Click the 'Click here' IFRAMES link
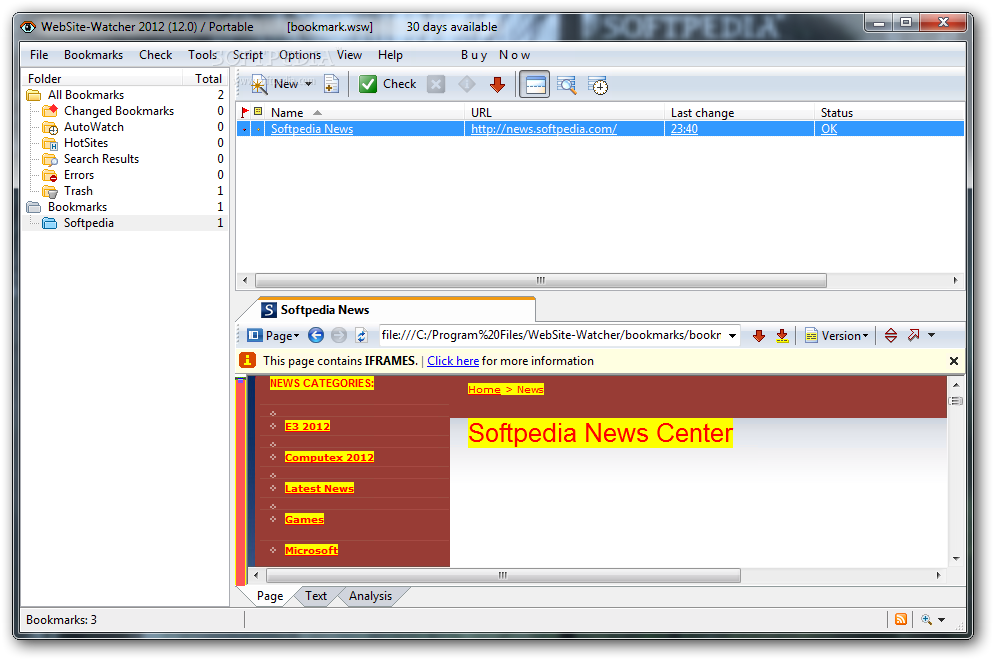 coord(453,361)
